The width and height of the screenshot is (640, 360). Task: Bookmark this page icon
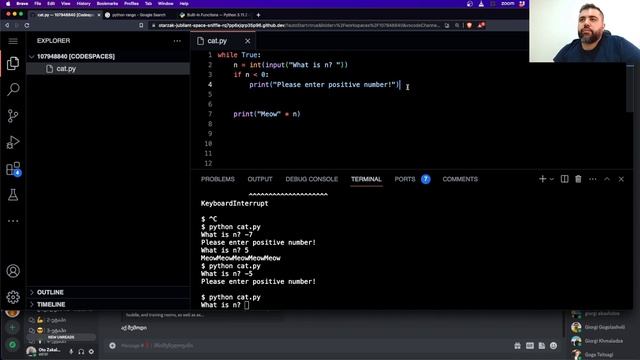[141, 25]
